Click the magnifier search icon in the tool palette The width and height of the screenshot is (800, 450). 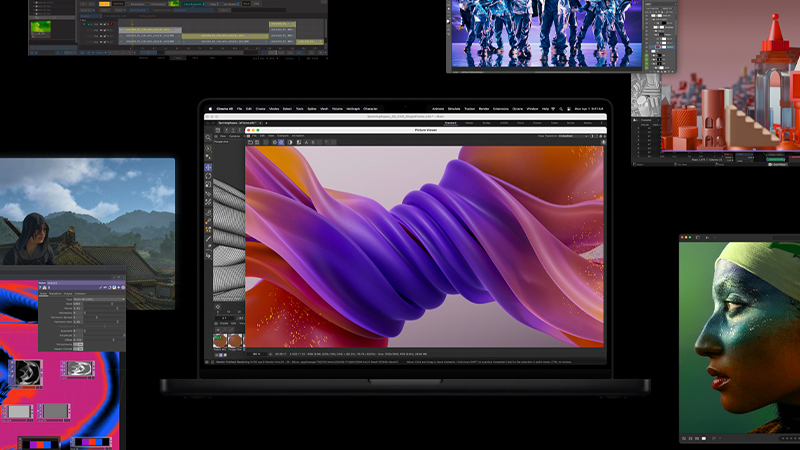click(208, 137)
